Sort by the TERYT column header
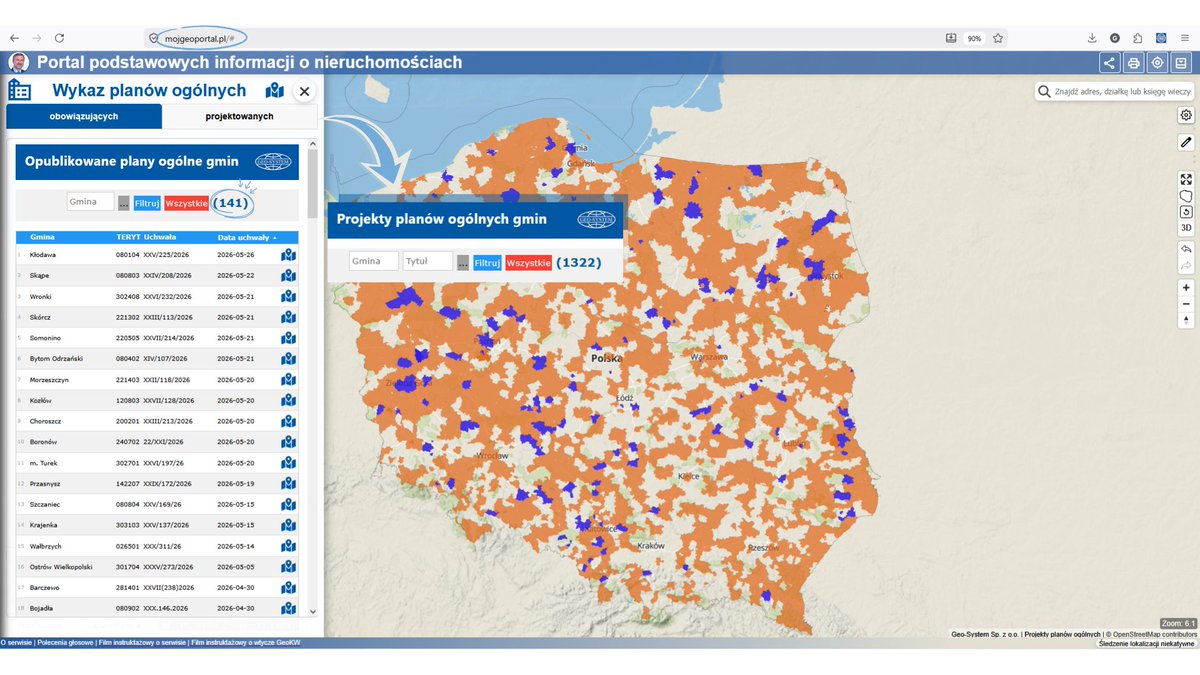 pyautogui.click(x=128, y=237)
